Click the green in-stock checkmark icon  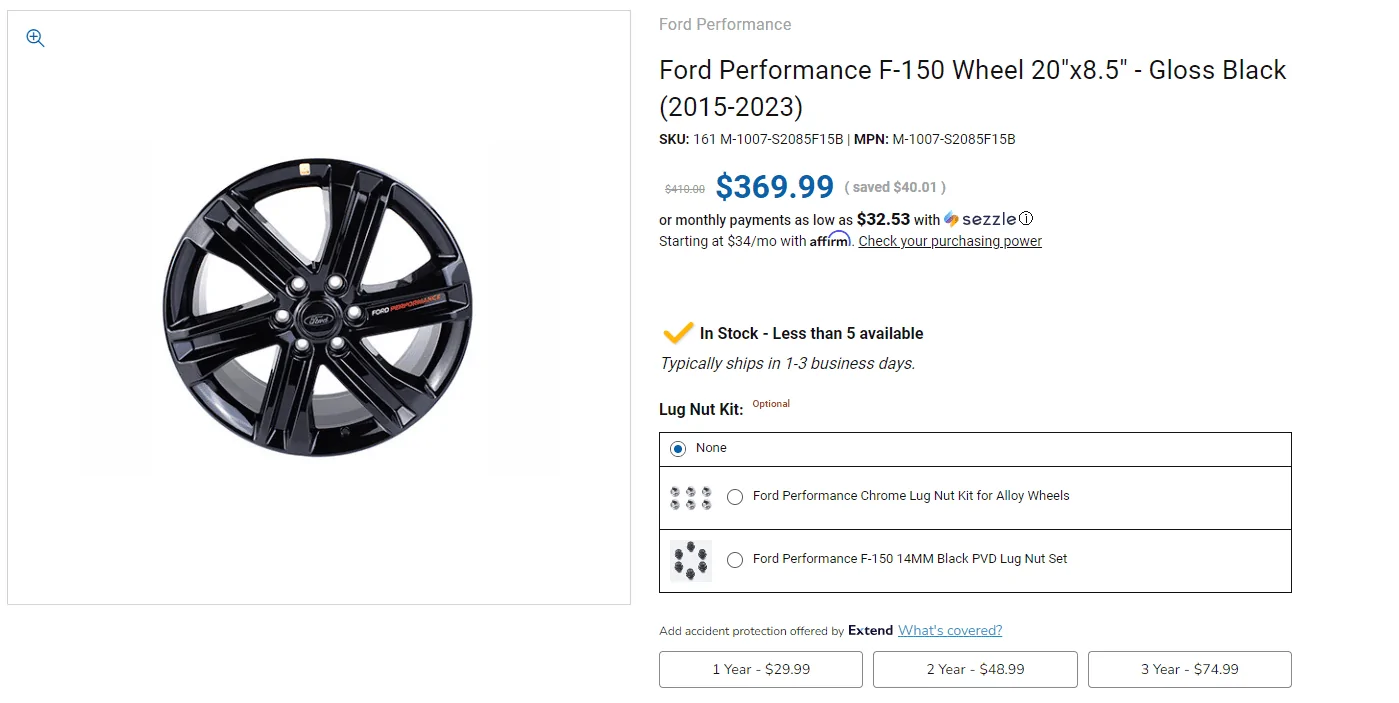point(678,332)
